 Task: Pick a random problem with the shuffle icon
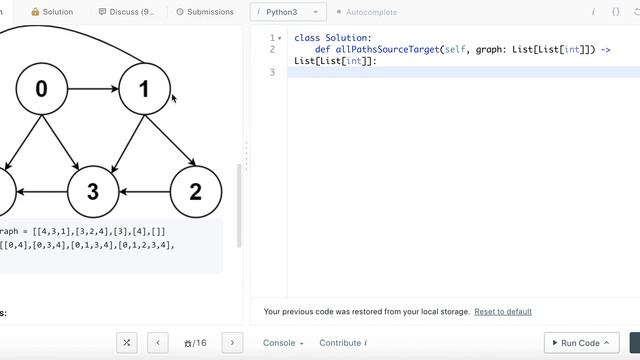click(x=127, y=343)
